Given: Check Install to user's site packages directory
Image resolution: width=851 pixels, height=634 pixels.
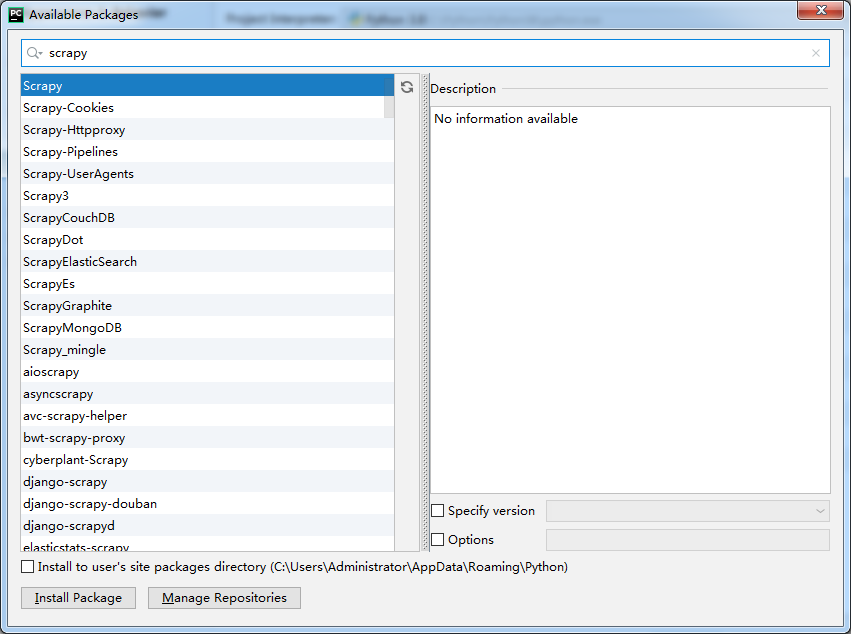Looking at the screenshot, I should pos(28,567).
